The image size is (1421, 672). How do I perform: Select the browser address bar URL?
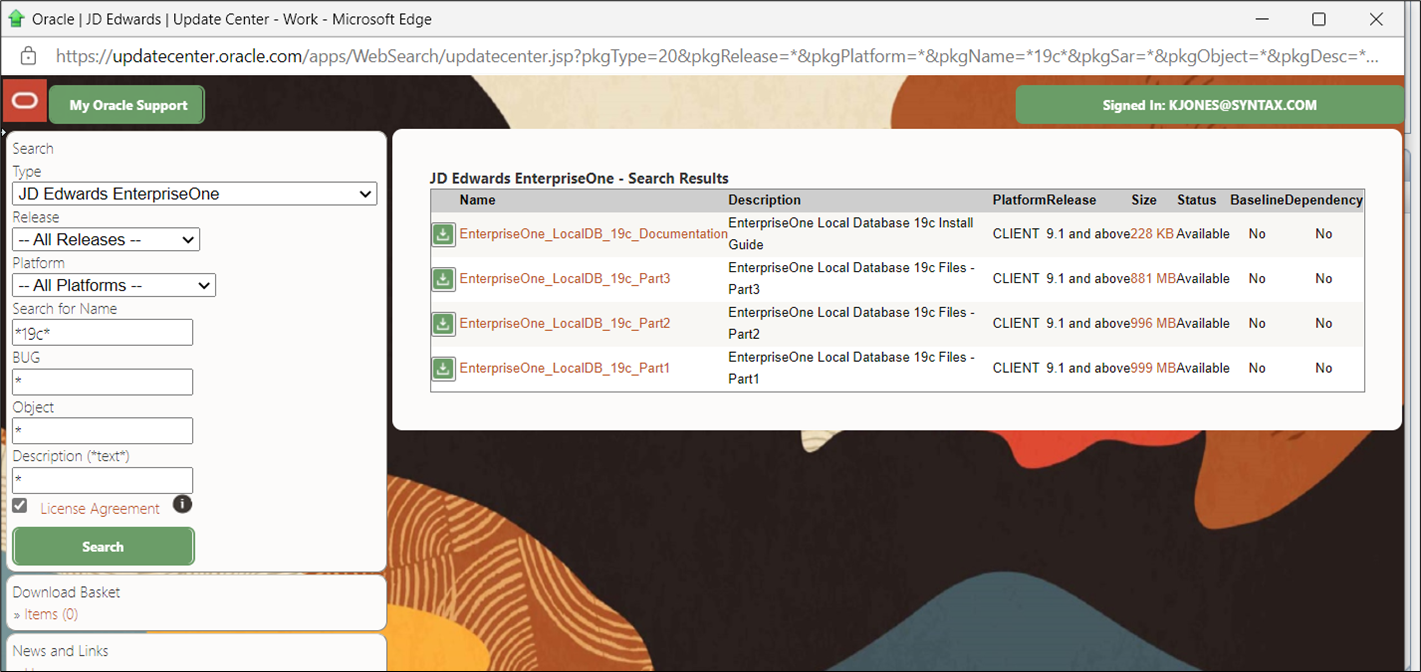[x=717, y=56]
